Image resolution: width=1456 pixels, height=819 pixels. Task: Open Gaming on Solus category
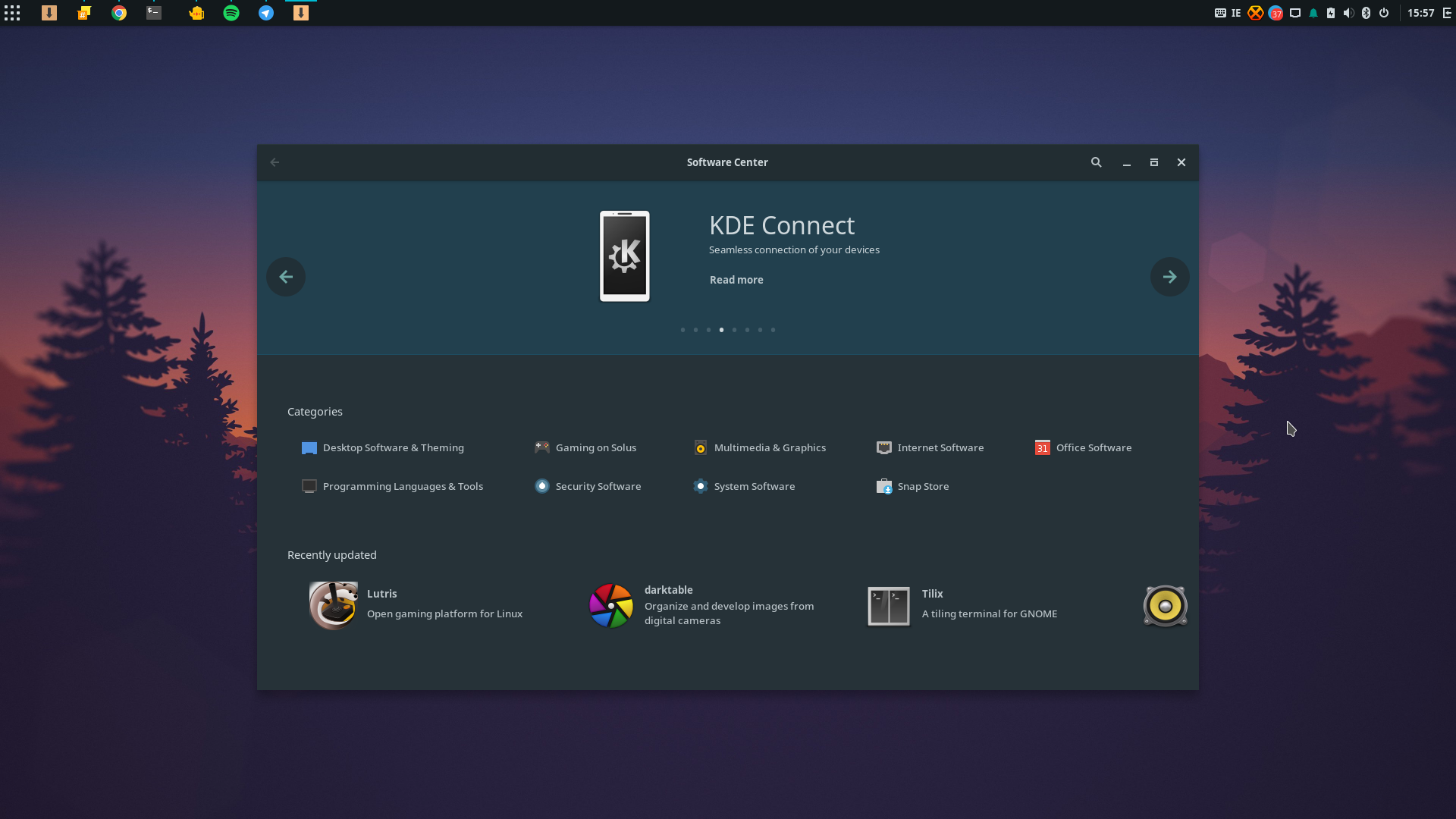585,448
